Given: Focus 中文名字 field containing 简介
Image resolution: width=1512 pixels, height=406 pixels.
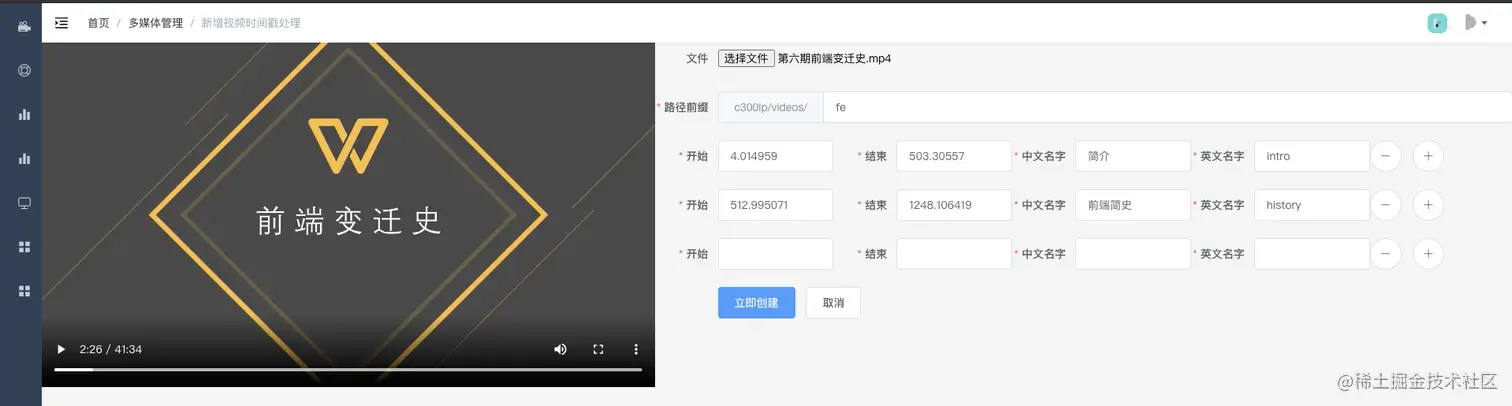Looking at the screenshot, I should tap(1133, 156).
